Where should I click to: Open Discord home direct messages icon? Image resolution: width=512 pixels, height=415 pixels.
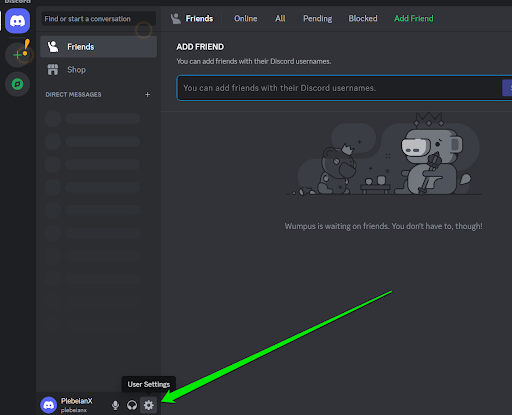coord(17,21)
